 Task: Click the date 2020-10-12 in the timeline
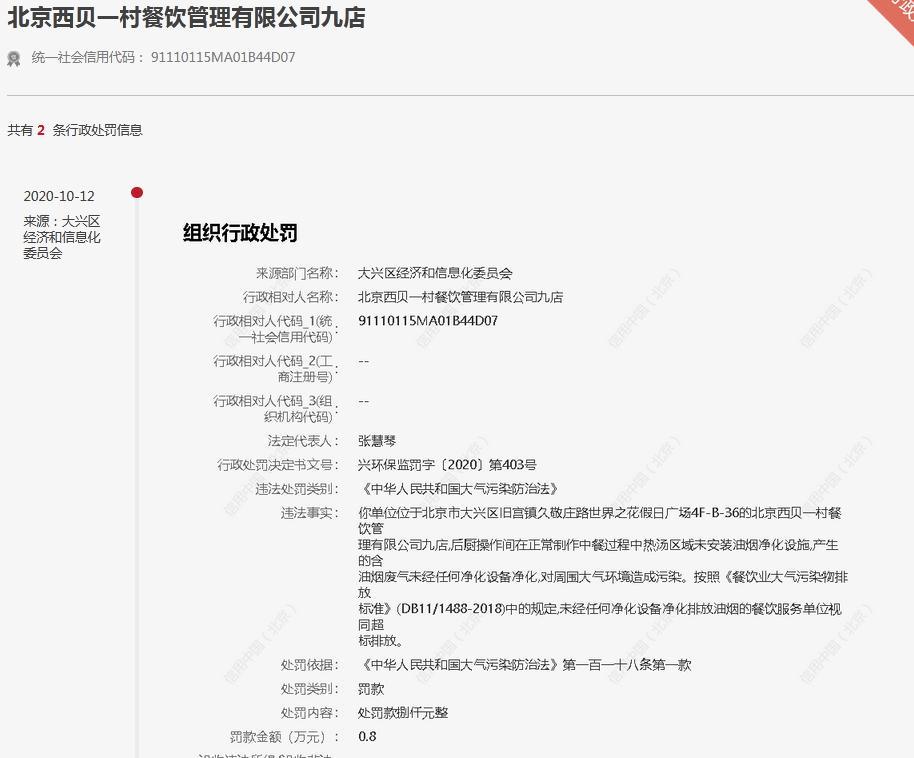click(x=59, y=196)
